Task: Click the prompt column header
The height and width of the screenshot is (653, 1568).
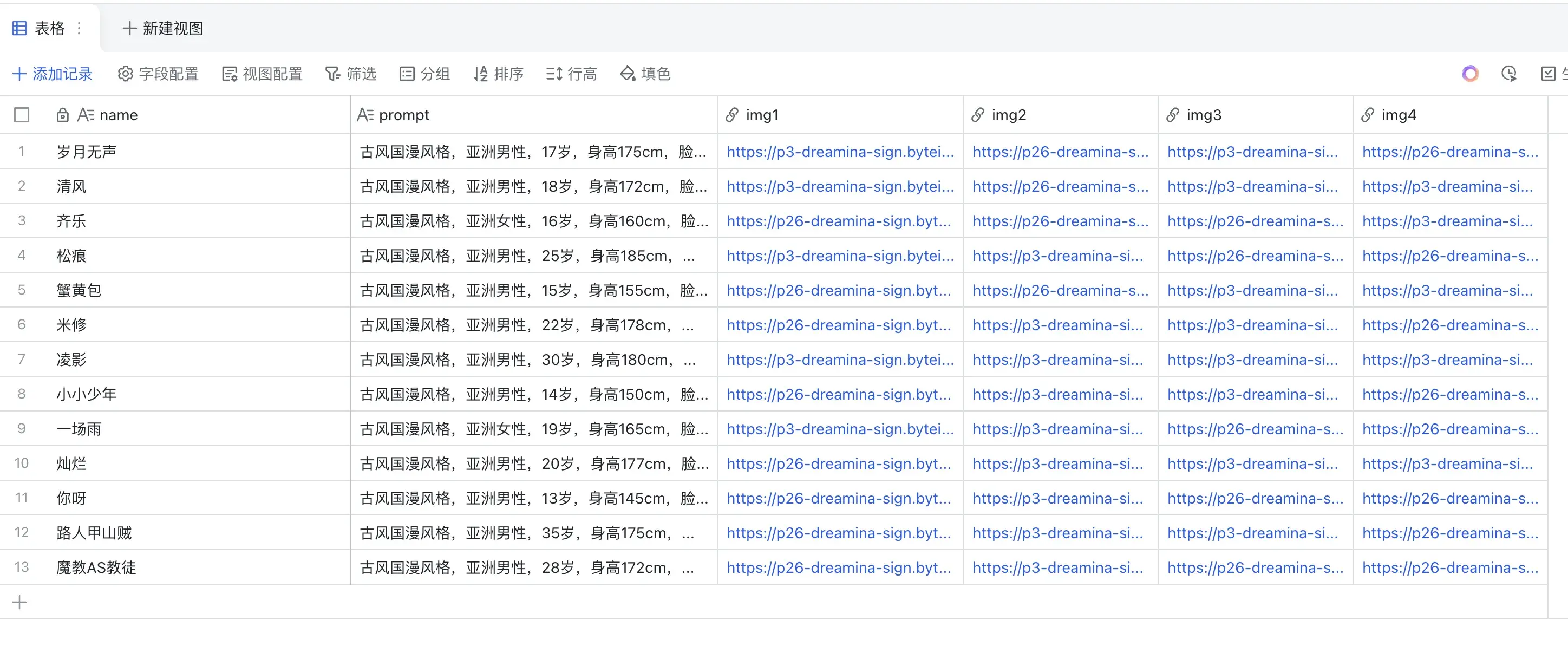Action: point(403,114)
